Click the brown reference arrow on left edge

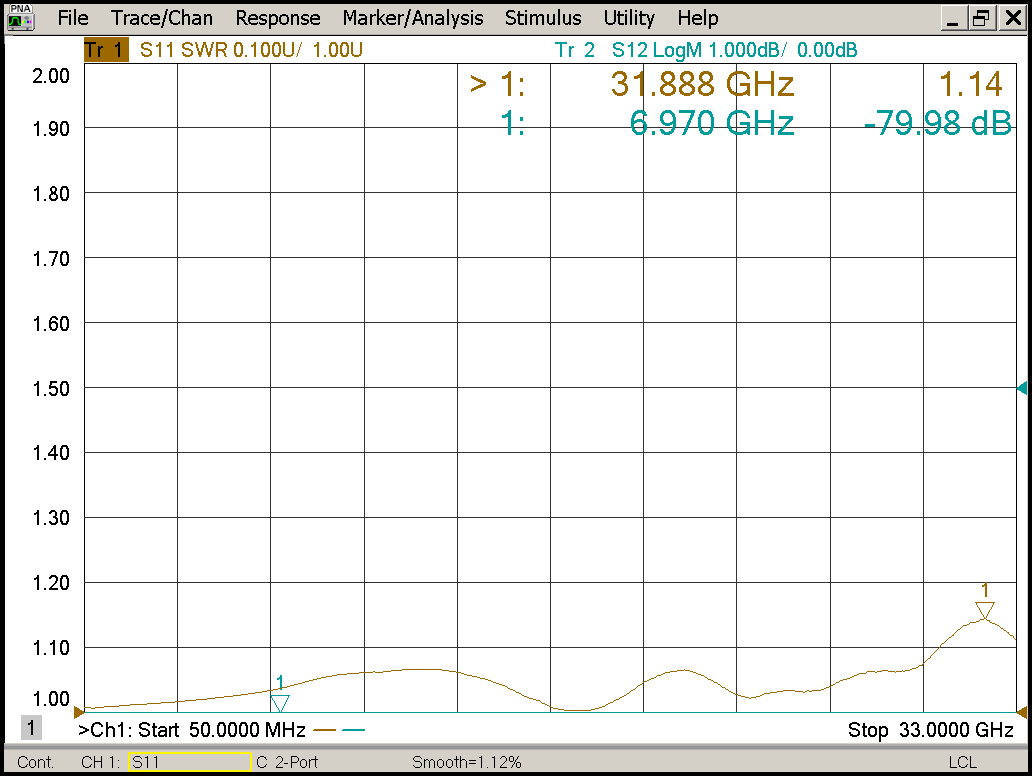pos(79,712)
